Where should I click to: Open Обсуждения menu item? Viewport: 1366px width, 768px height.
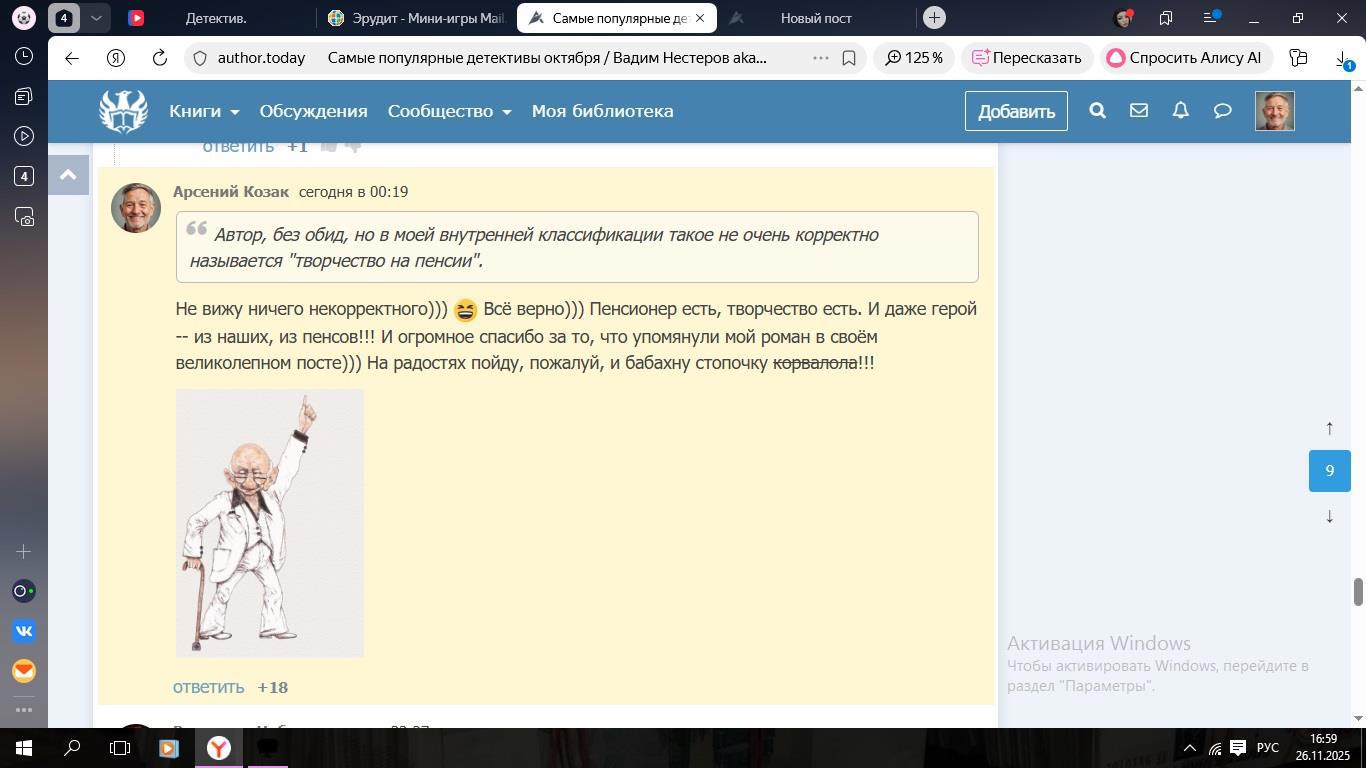313,111
